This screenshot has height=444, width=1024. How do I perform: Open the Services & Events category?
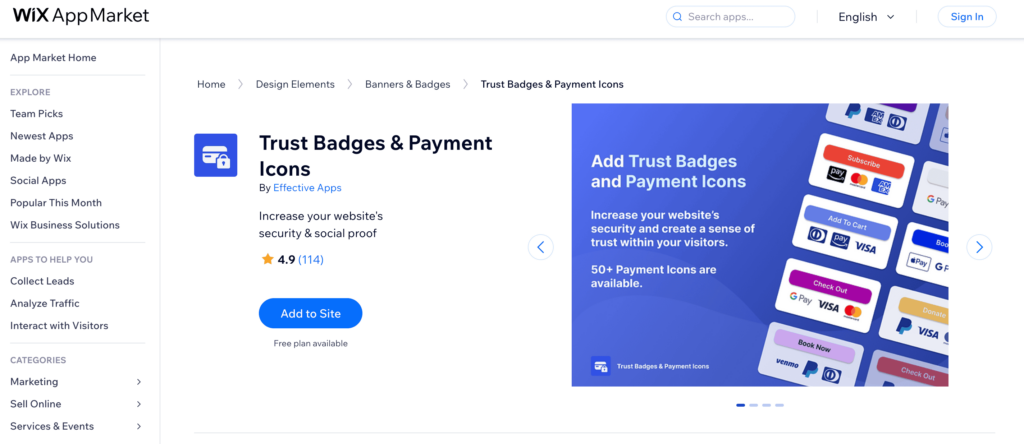[52, 426]
